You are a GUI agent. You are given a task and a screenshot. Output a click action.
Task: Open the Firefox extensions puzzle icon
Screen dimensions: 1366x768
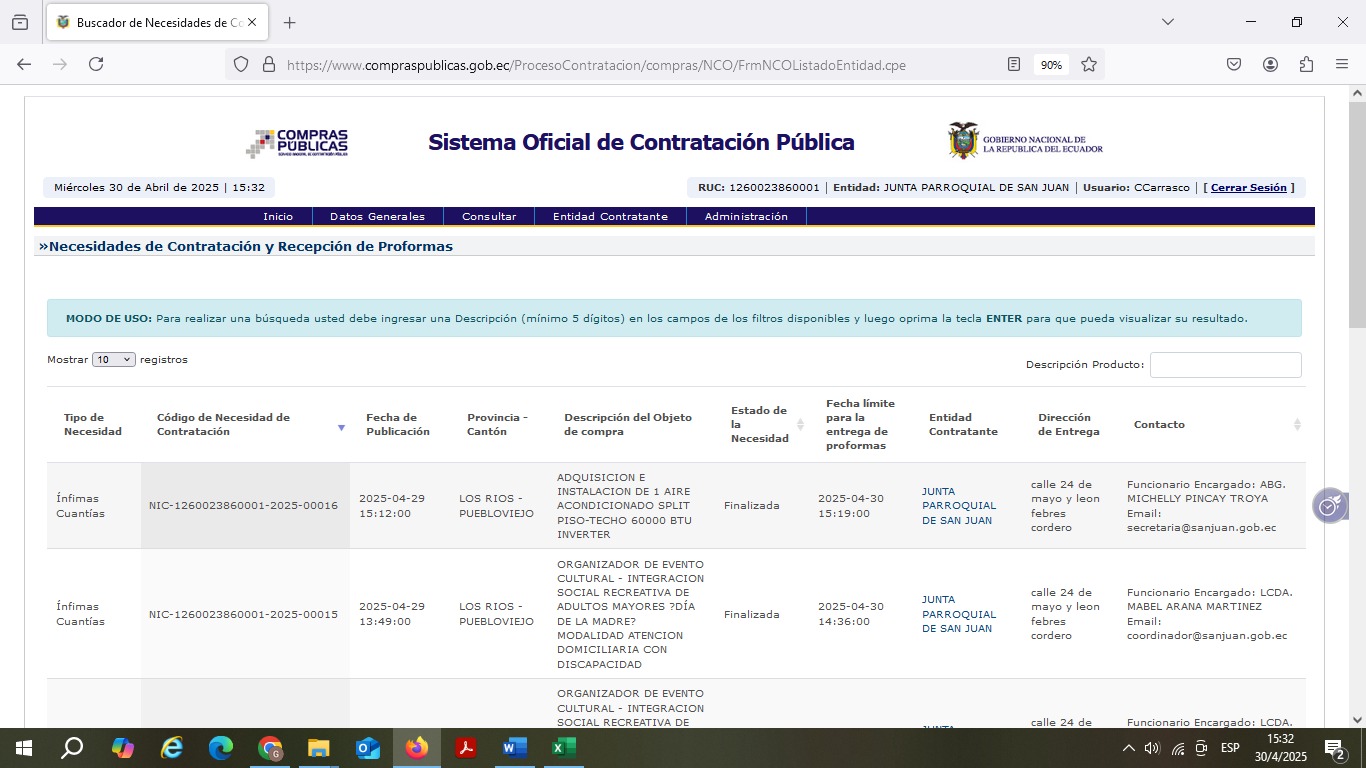pos(1306,64)
